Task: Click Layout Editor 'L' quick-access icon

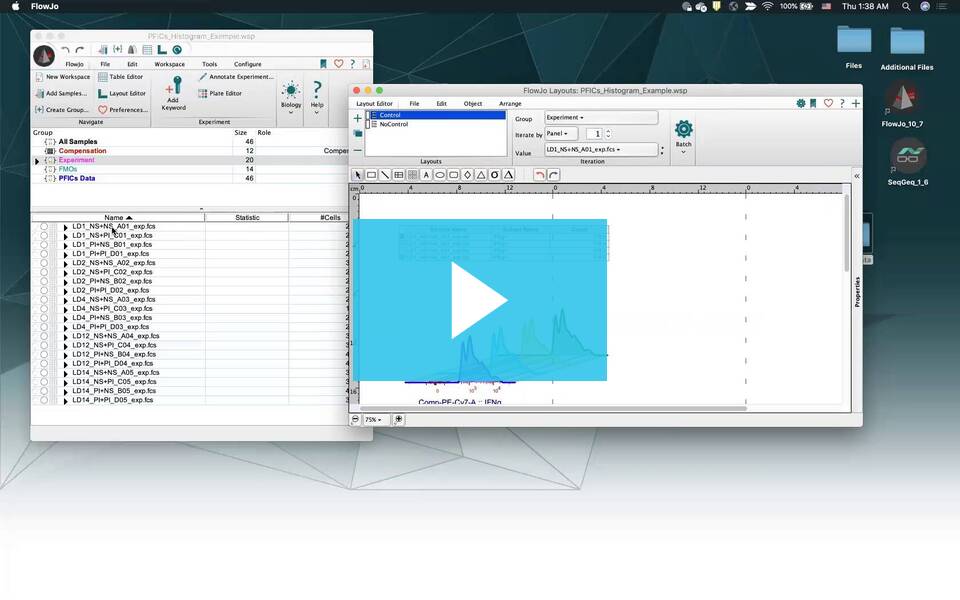Action: (x=162, y=50)
